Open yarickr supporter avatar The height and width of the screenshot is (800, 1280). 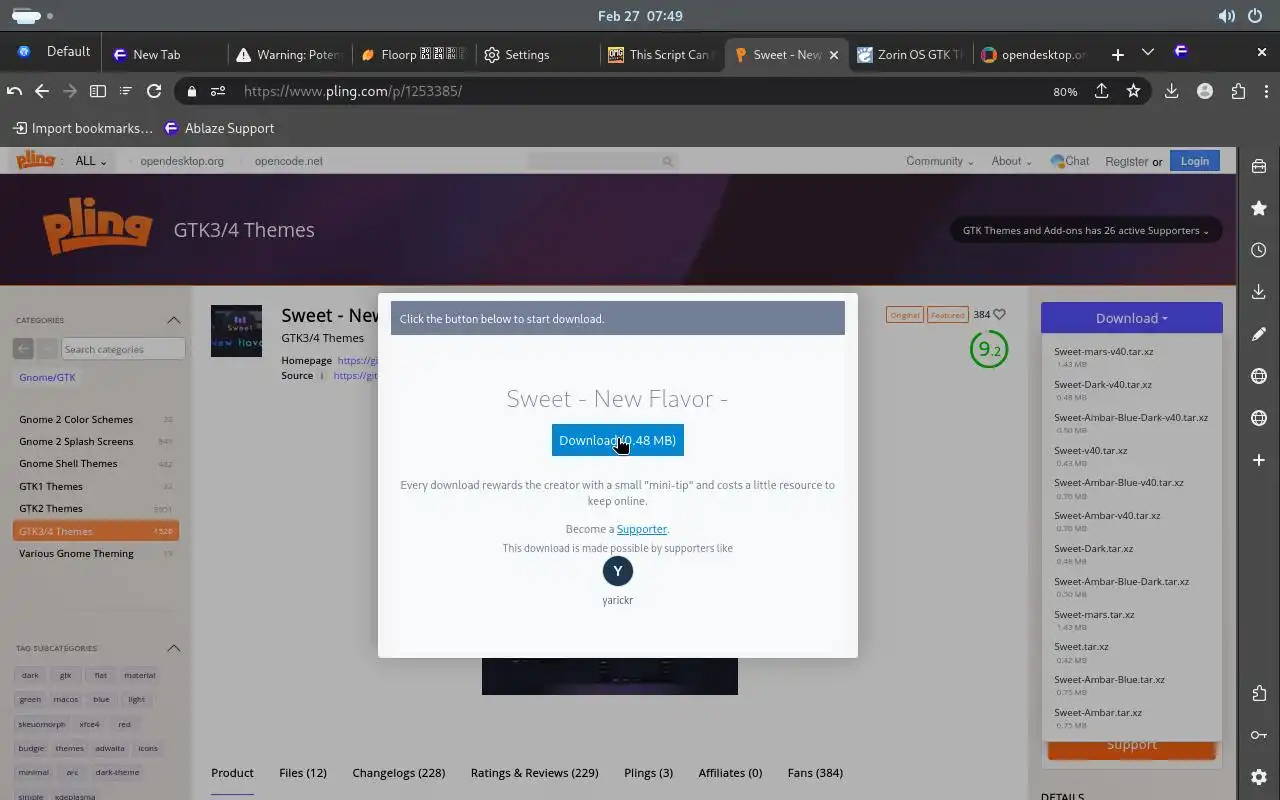click(618, 571)
